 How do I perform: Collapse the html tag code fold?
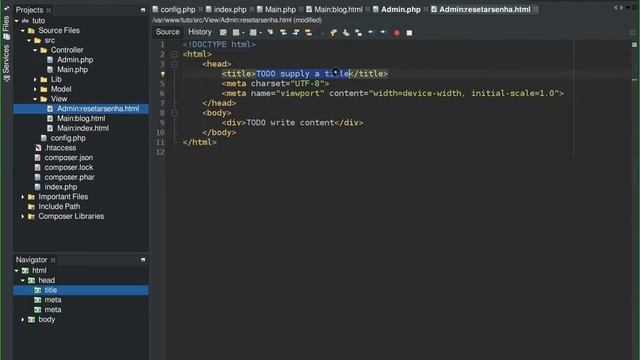pyautogui.click(x=174, y=54)
